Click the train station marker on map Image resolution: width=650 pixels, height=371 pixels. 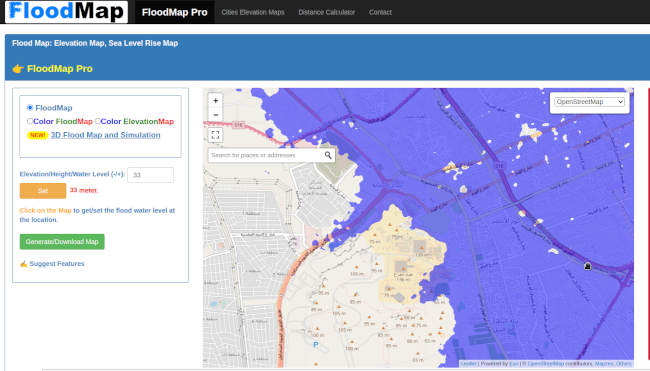point(587,266)
